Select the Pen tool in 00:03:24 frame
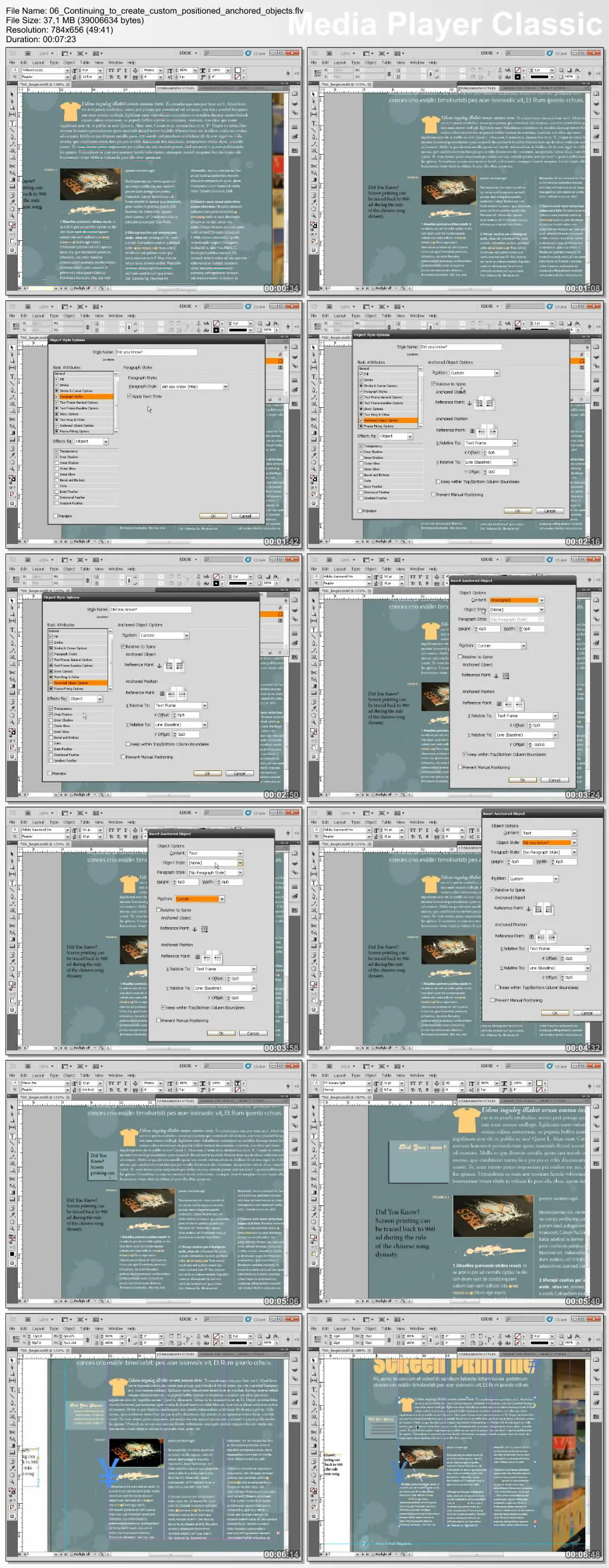 point(313,643)
